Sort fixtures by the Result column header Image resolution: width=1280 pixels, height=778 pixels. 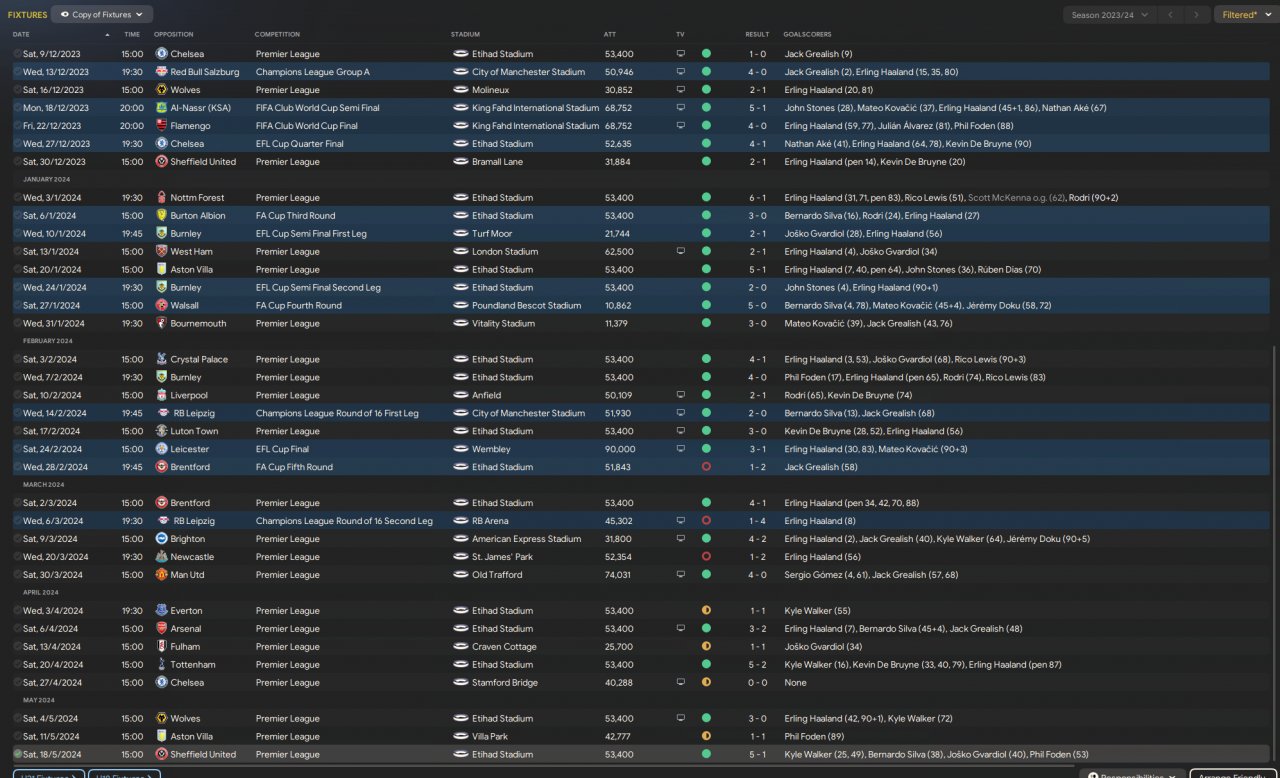click(x=757, y=35)
